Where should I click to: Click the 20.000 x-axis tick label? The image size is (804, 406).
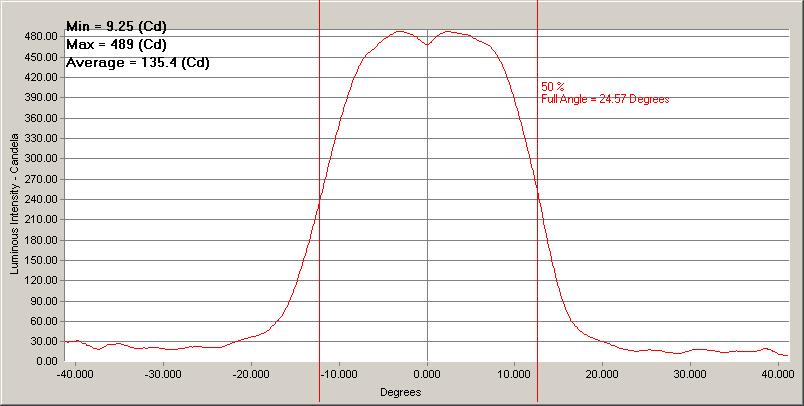[x=602, y=375]
